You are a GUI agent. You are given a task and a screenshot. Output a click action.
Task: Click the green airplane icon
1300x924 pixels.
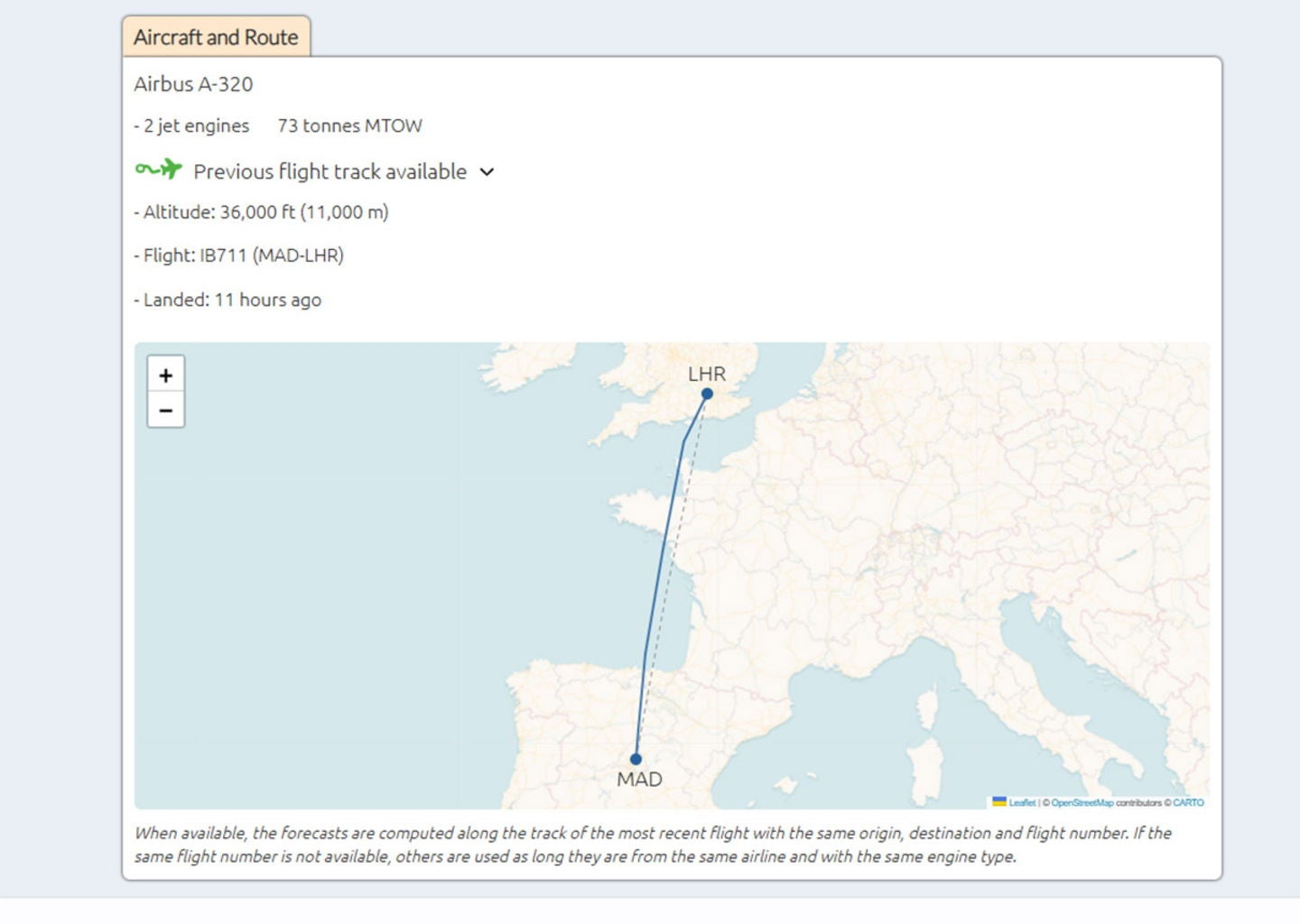point(170,170)
